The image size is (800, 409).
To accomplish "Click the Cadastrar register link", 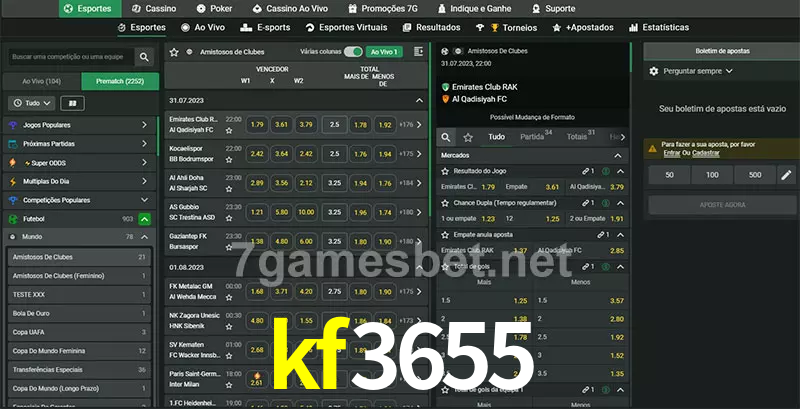I will (706, 153).
